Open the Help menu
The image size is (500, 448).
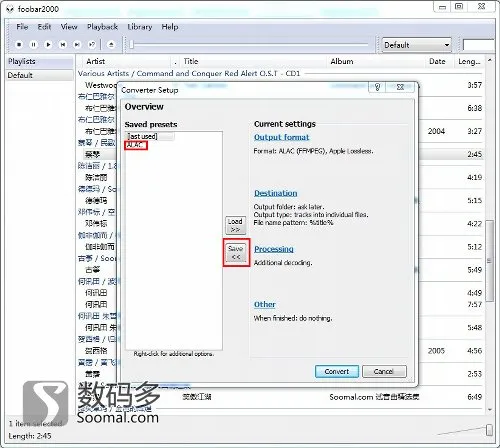click(170, 27)
